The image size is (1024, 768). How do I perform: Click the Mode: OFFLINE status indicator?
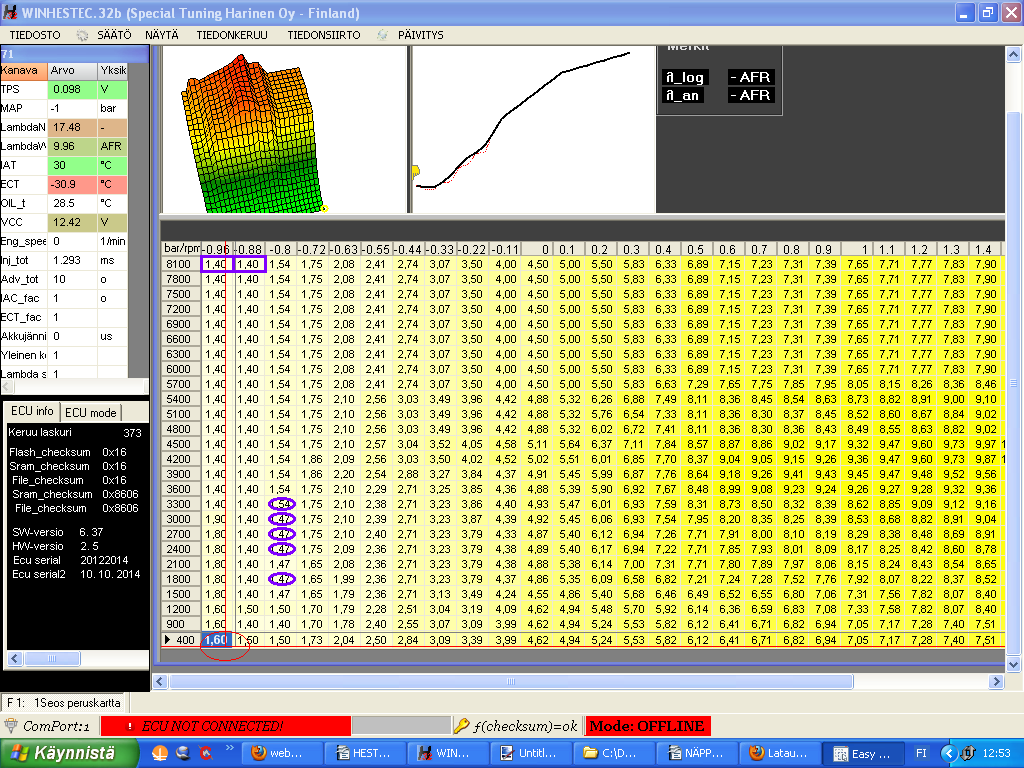point(647,726)
